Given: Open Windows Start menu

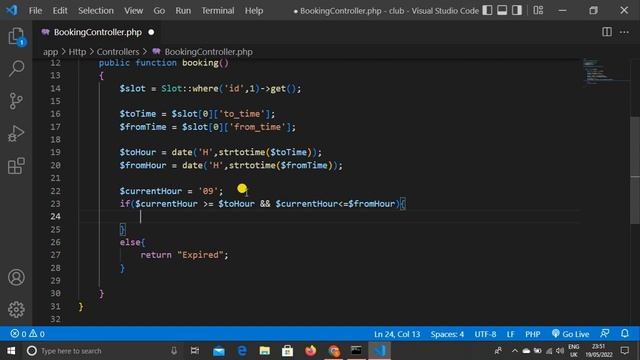Looking at the screenshot, I should pyautogui.click(x=11, y=351).
